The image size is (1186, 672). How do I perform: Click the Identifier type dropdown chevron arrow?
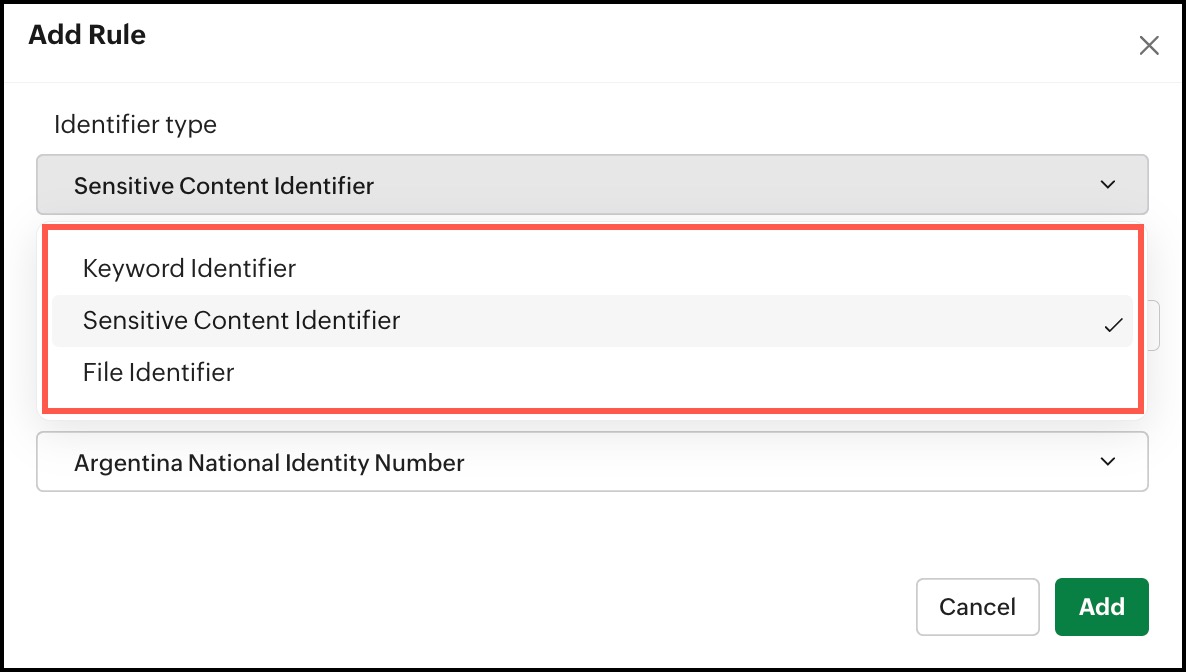[x=1107, y=185]
